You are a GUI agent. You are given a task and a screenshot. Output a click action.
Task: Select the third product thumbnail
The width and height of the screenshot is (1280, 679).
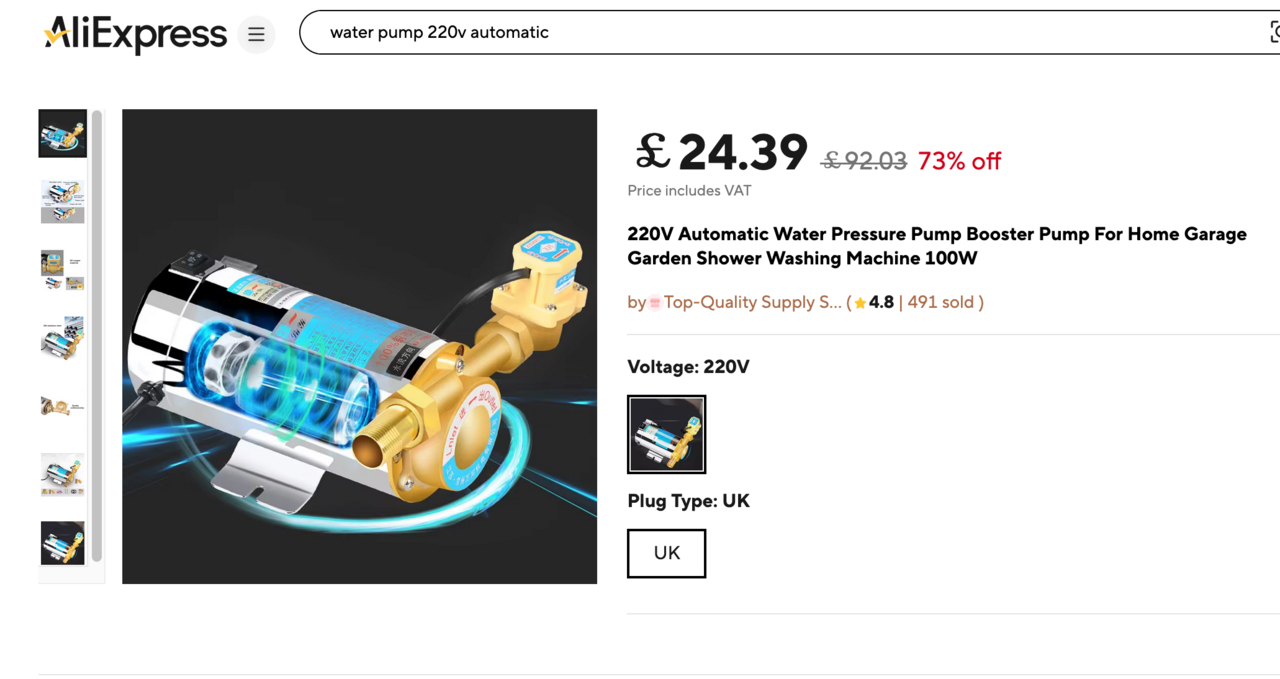coord(63,270)
